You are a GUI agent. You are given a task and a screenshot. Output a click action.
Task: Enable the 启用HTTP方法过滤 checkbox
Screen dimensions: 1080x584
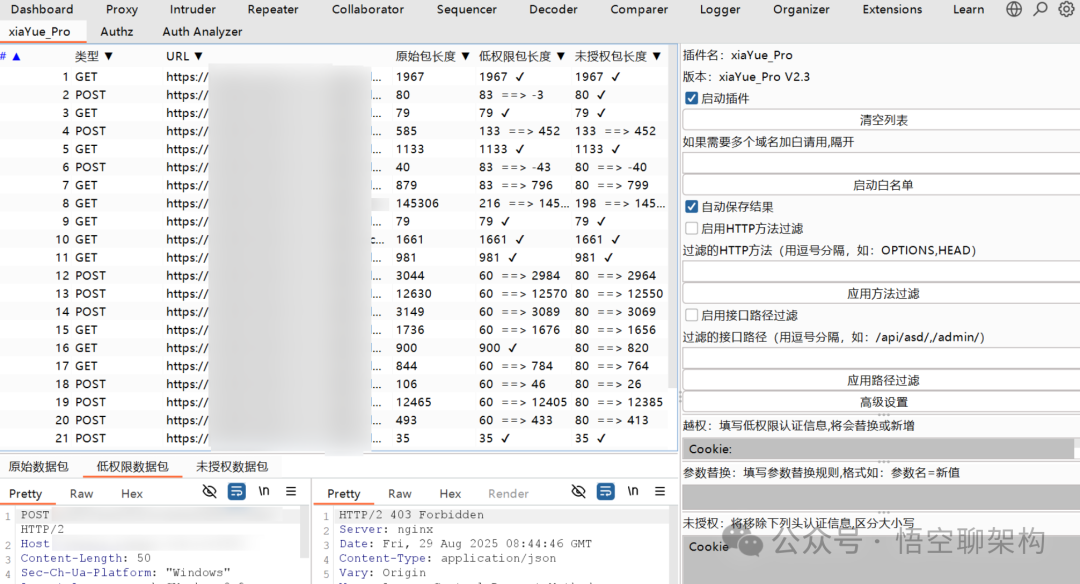pyautogui.click(x=691, y=228)
